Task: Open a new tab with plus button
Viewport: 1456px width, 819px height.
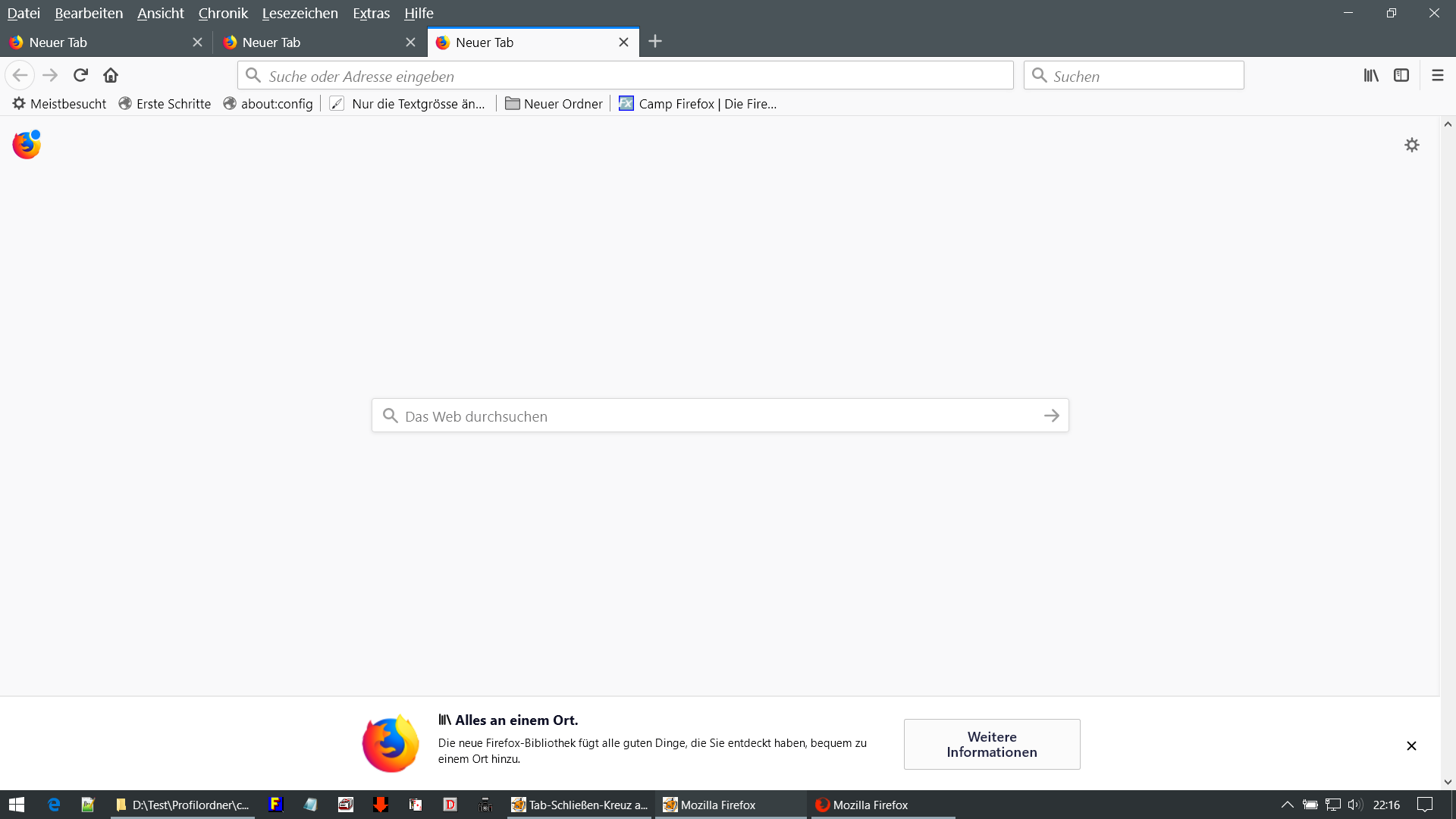Action: tap(655, 42)
